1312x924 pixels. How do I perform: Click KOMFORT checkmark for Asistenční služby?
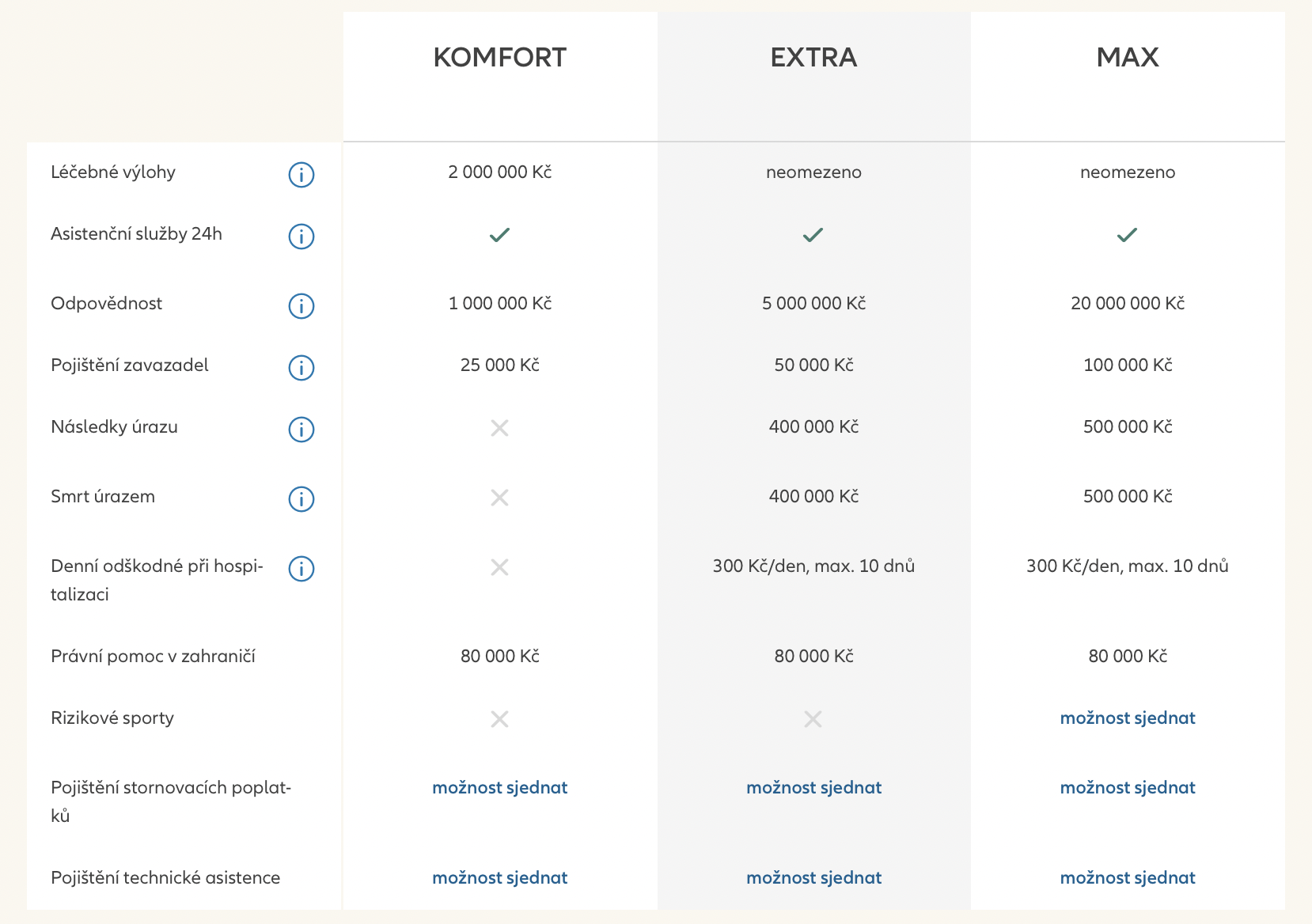coord(499,235)
